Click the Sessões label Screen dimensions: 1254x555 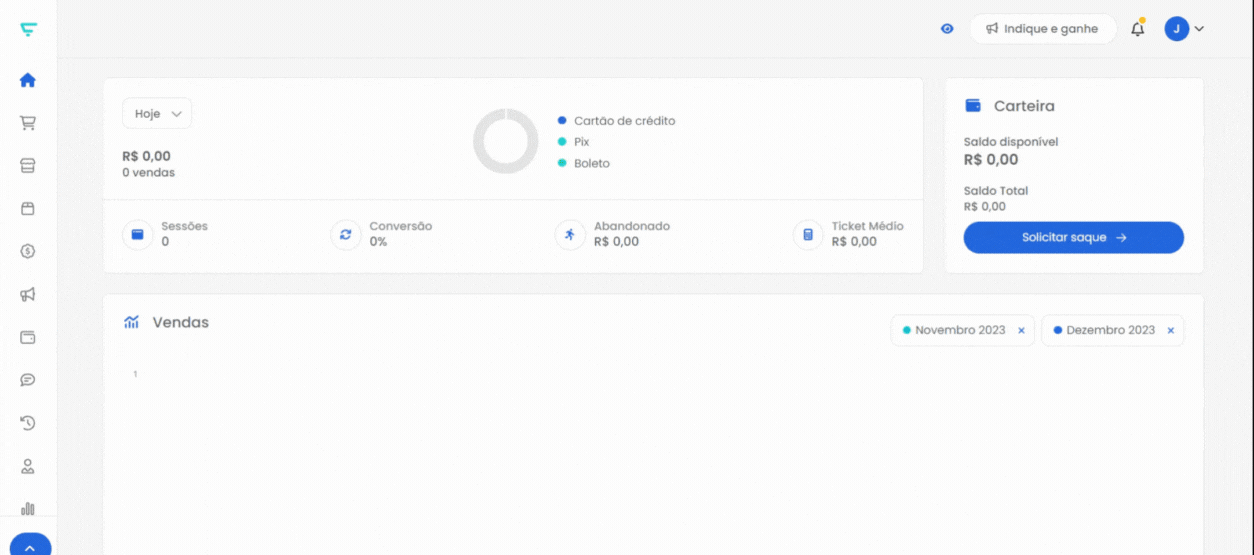click(x=185, y=226)
